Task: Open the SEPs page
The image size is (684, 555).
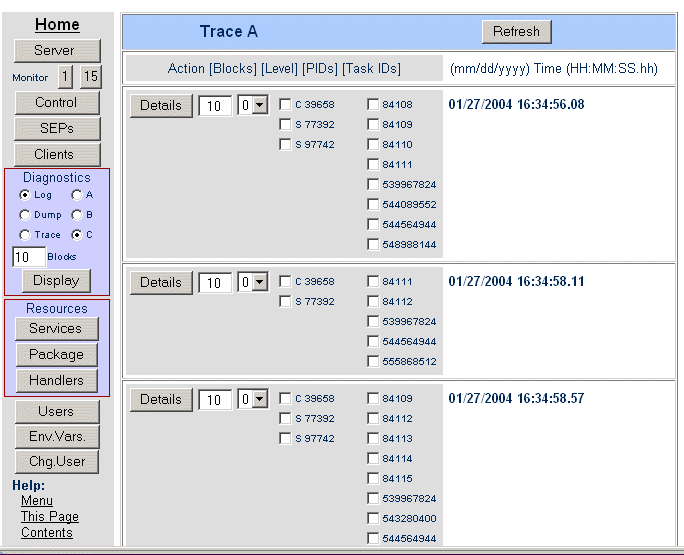Action: (57, 128)
